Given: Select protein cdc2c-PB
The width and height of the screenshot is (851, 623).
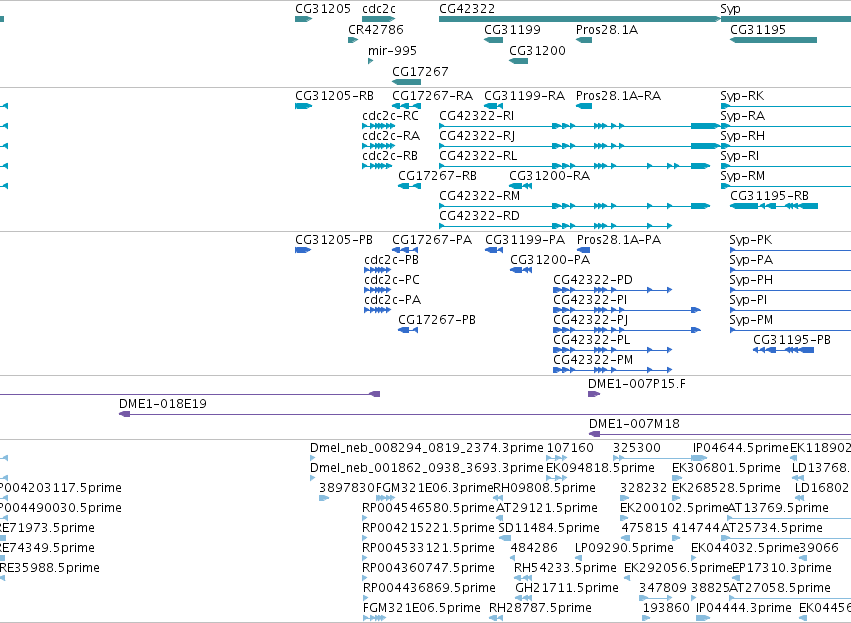Looking at the screenshot, I should coord(378,270).
